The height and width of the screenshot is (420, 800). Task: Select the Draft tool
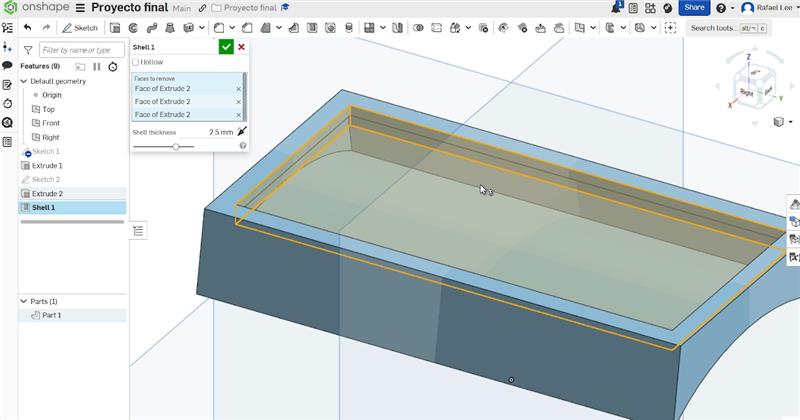[x=265, y=28]
